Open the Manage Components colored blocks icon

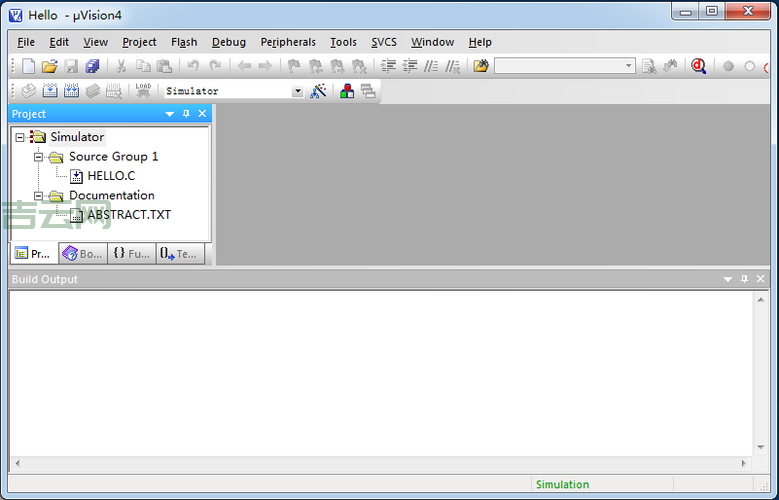coord(347,91)
